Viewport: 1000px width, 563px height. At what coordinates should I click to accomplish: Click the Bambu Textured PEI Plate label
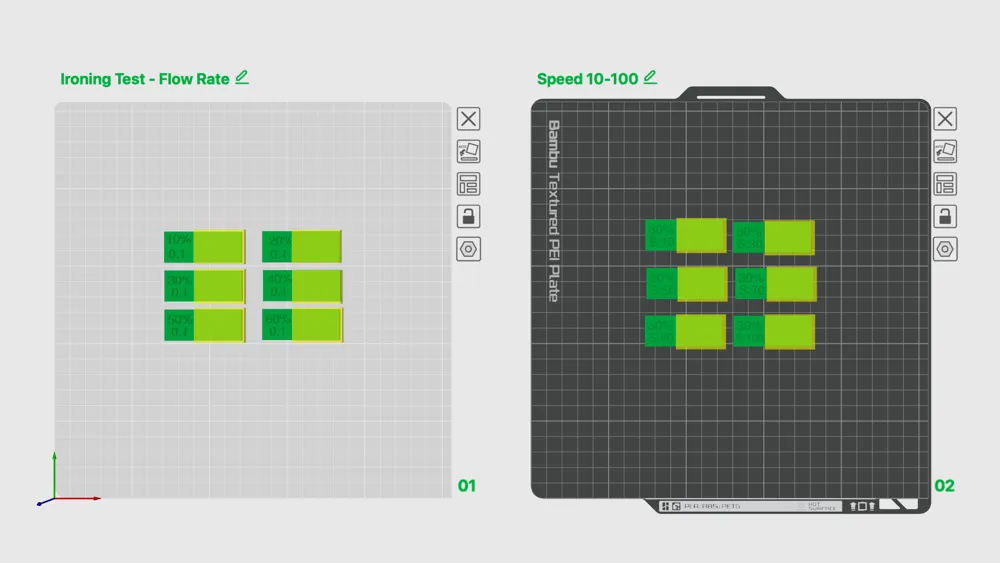tap(554, 211)
